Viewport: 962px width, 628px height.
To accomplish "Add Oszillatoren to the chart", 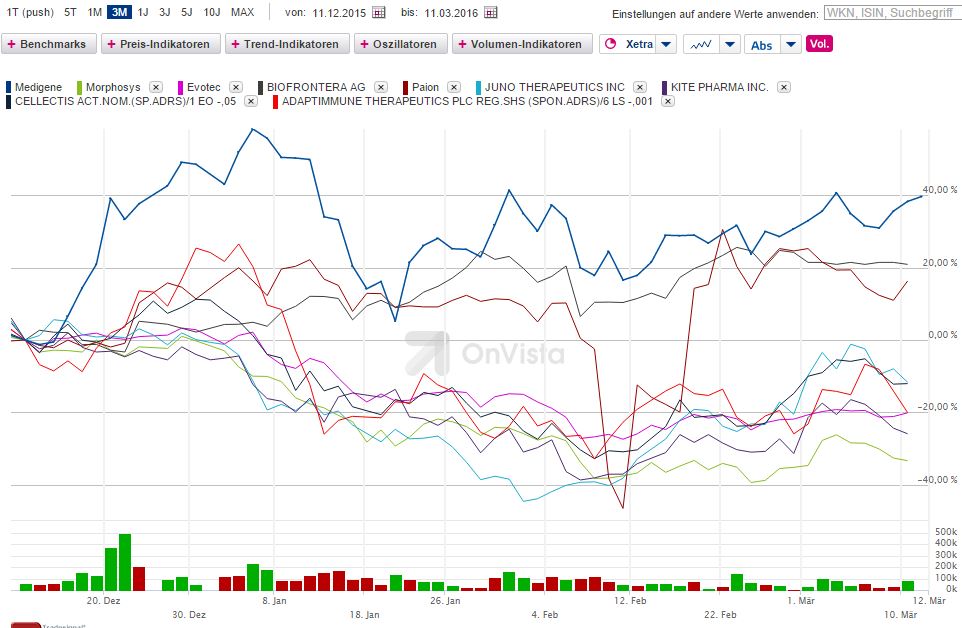I will coord(401,44).
